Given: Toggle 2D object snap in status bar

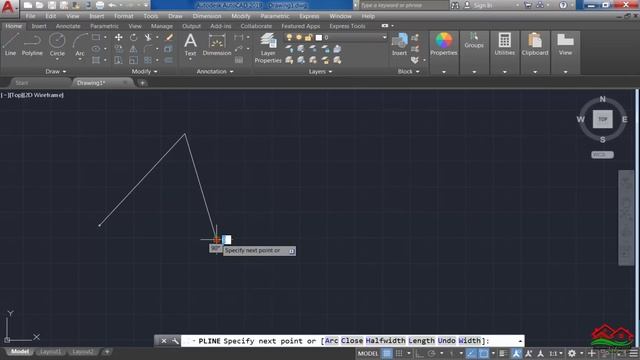Looking at the screenshot, I should (484, 353).
